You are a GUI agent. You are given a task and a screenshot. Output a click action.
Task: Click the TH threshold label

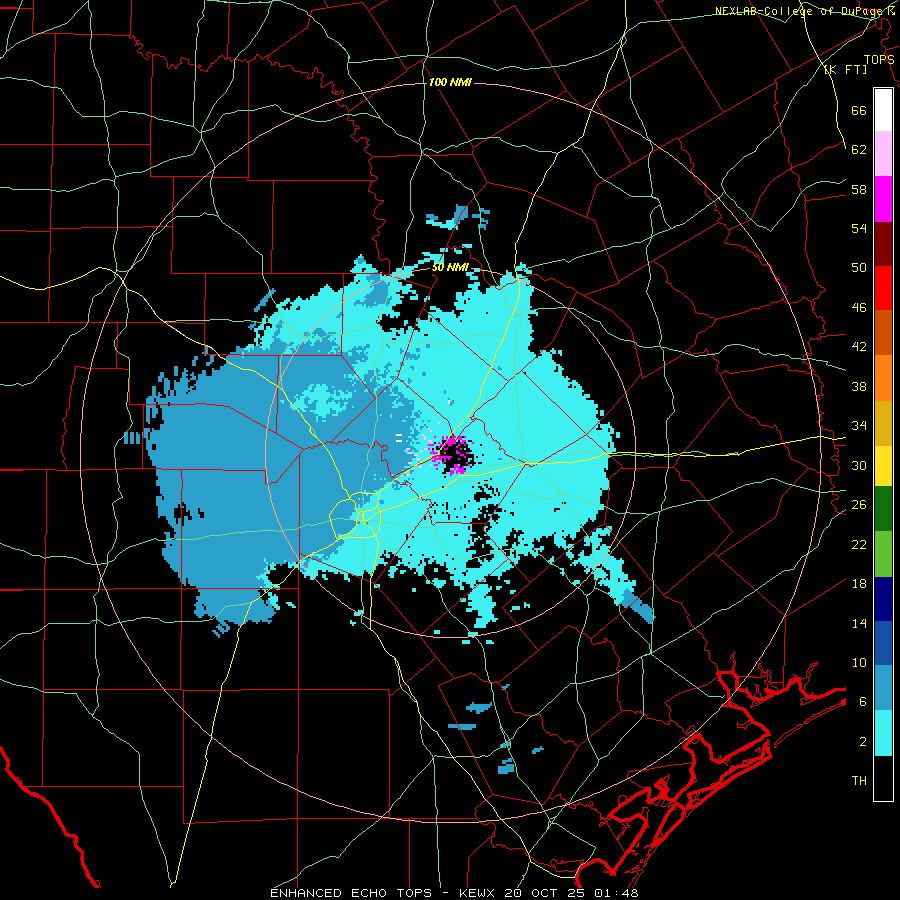(859, 781)
